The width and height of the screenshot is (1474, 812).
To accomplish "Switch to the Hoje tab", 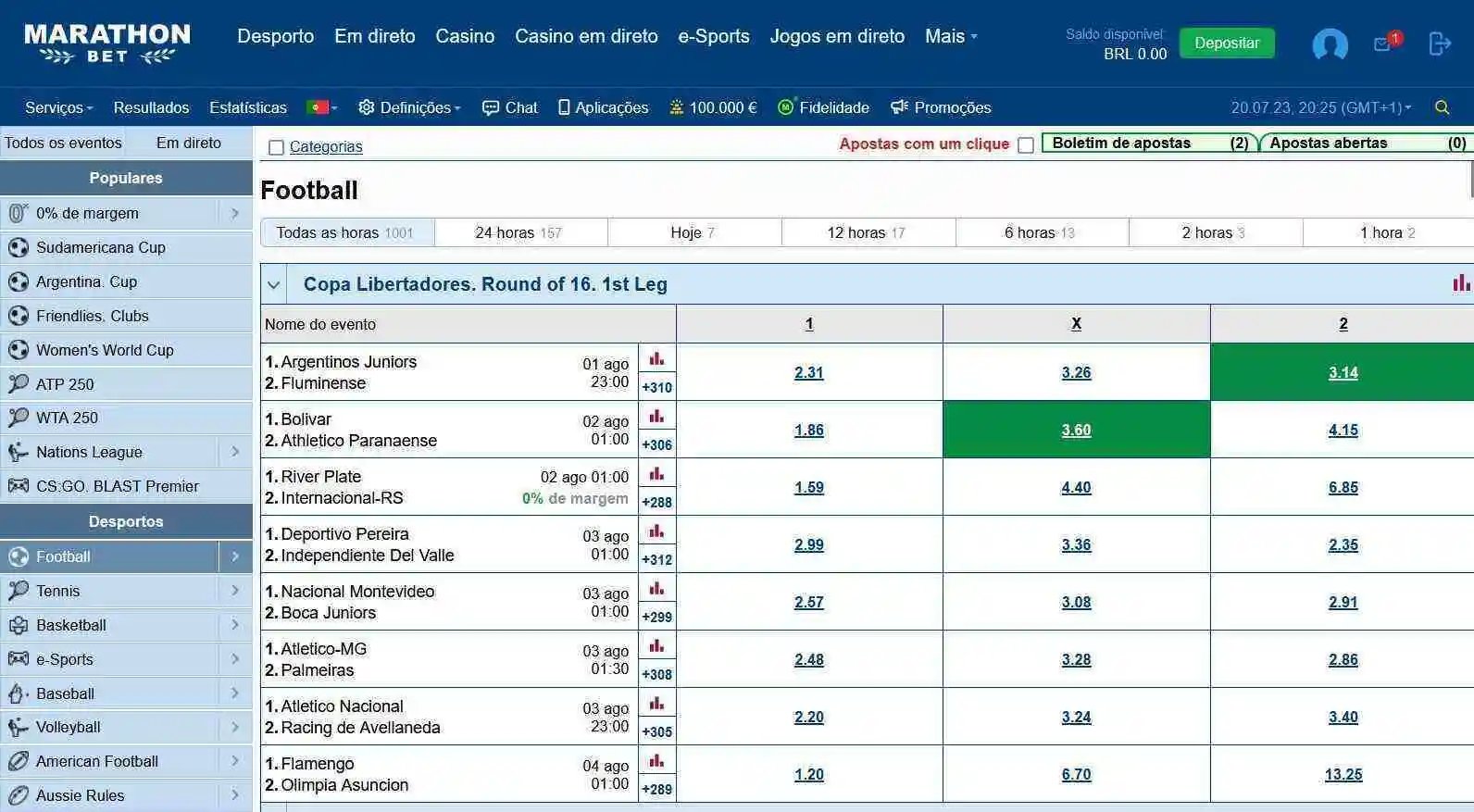I will tap(694, 232).
